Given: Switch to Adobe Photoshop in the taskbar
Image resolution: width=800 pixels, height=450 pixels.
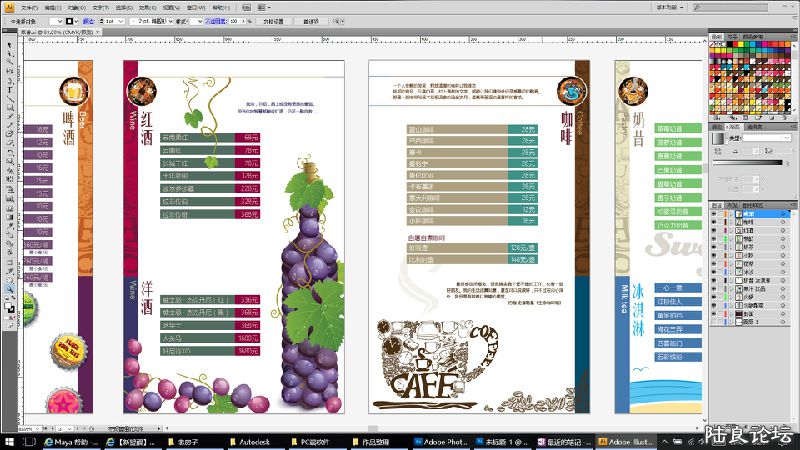Looking at the screenshot, I should pos(438,440).
